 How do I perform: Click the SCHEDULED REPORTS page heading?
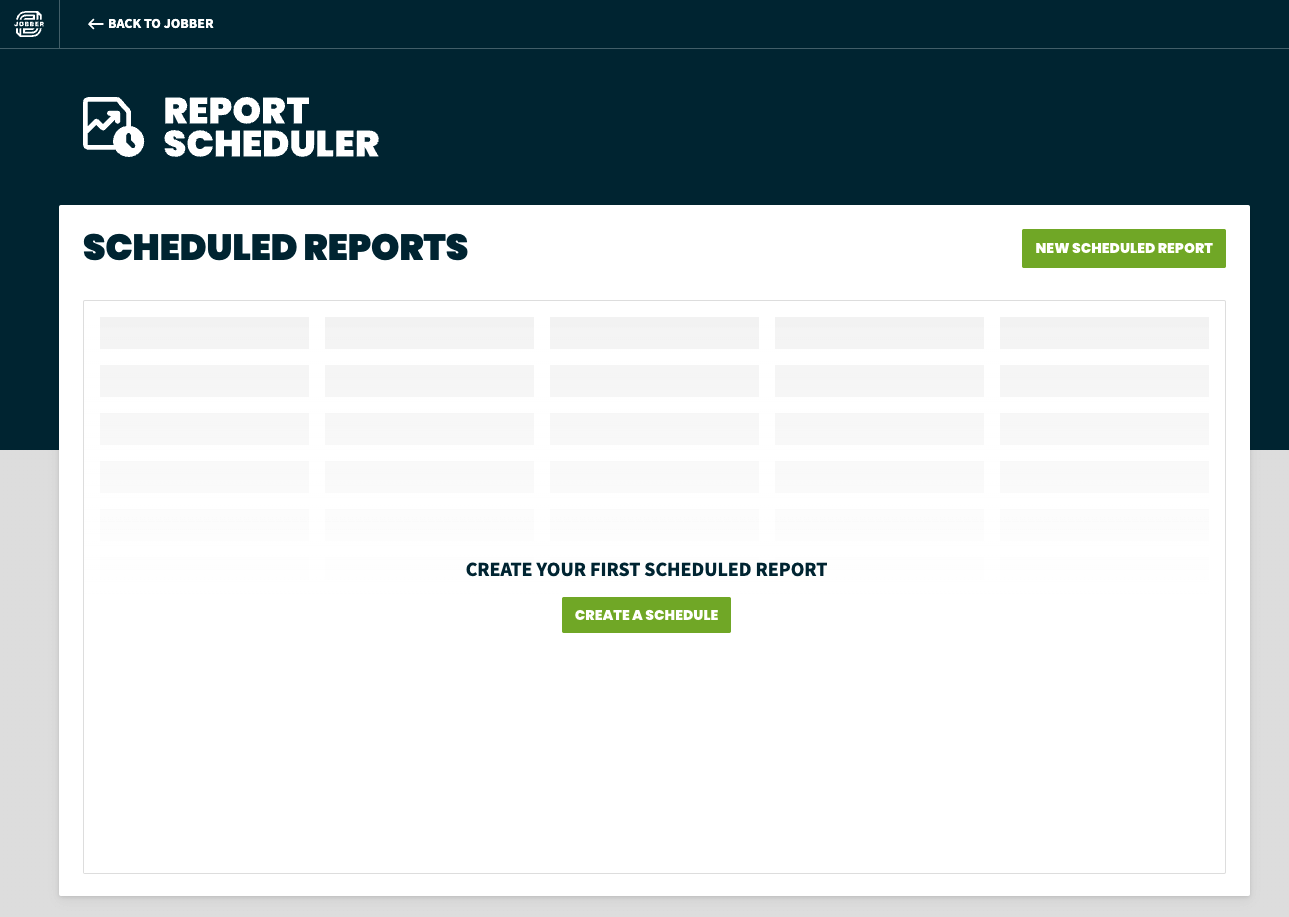275,248
